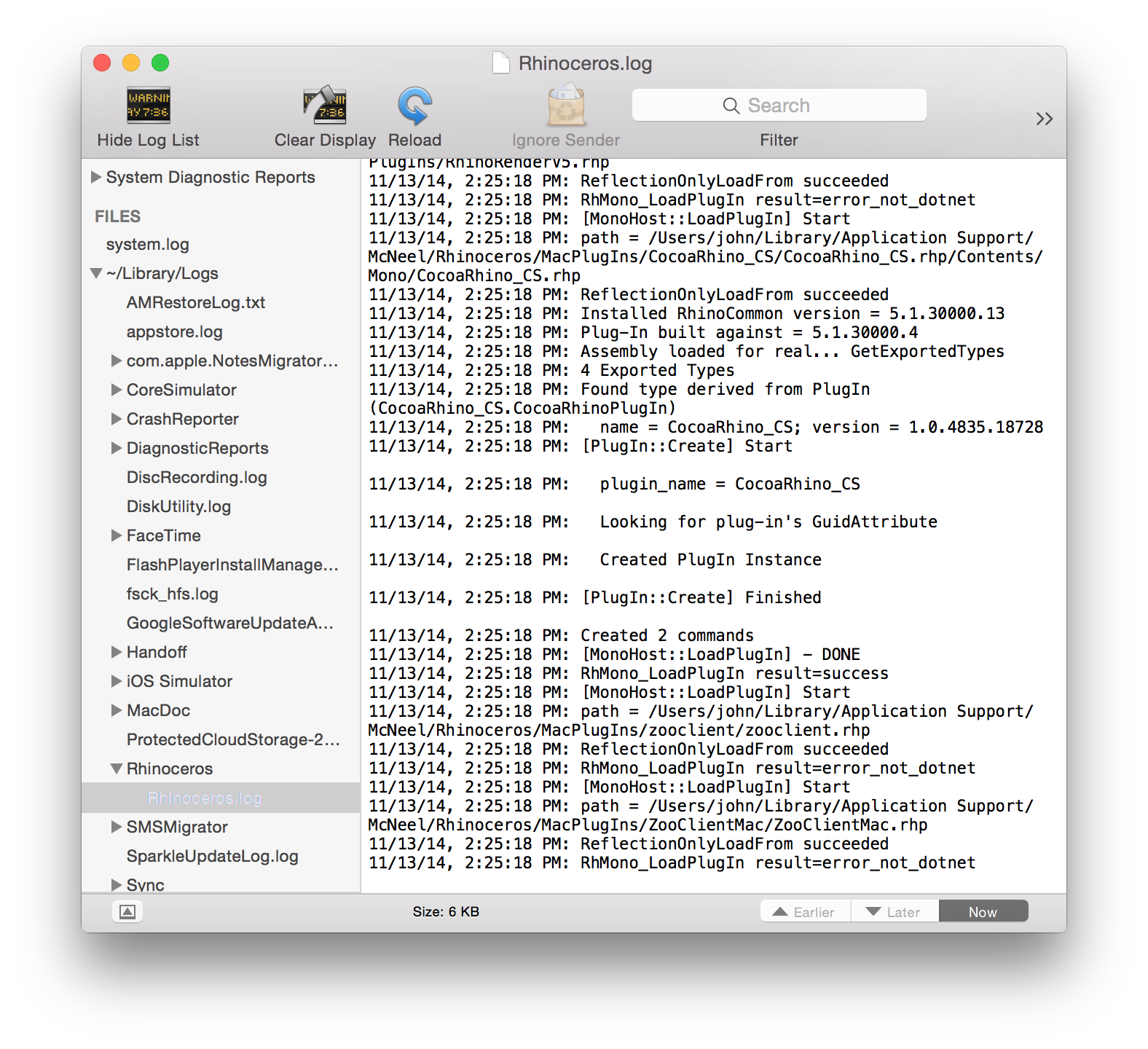Screen dimensions: 1148x1049
Task: Expand System Diagnostic Reports
Action: pyautogui.click(x=96, y=177)
